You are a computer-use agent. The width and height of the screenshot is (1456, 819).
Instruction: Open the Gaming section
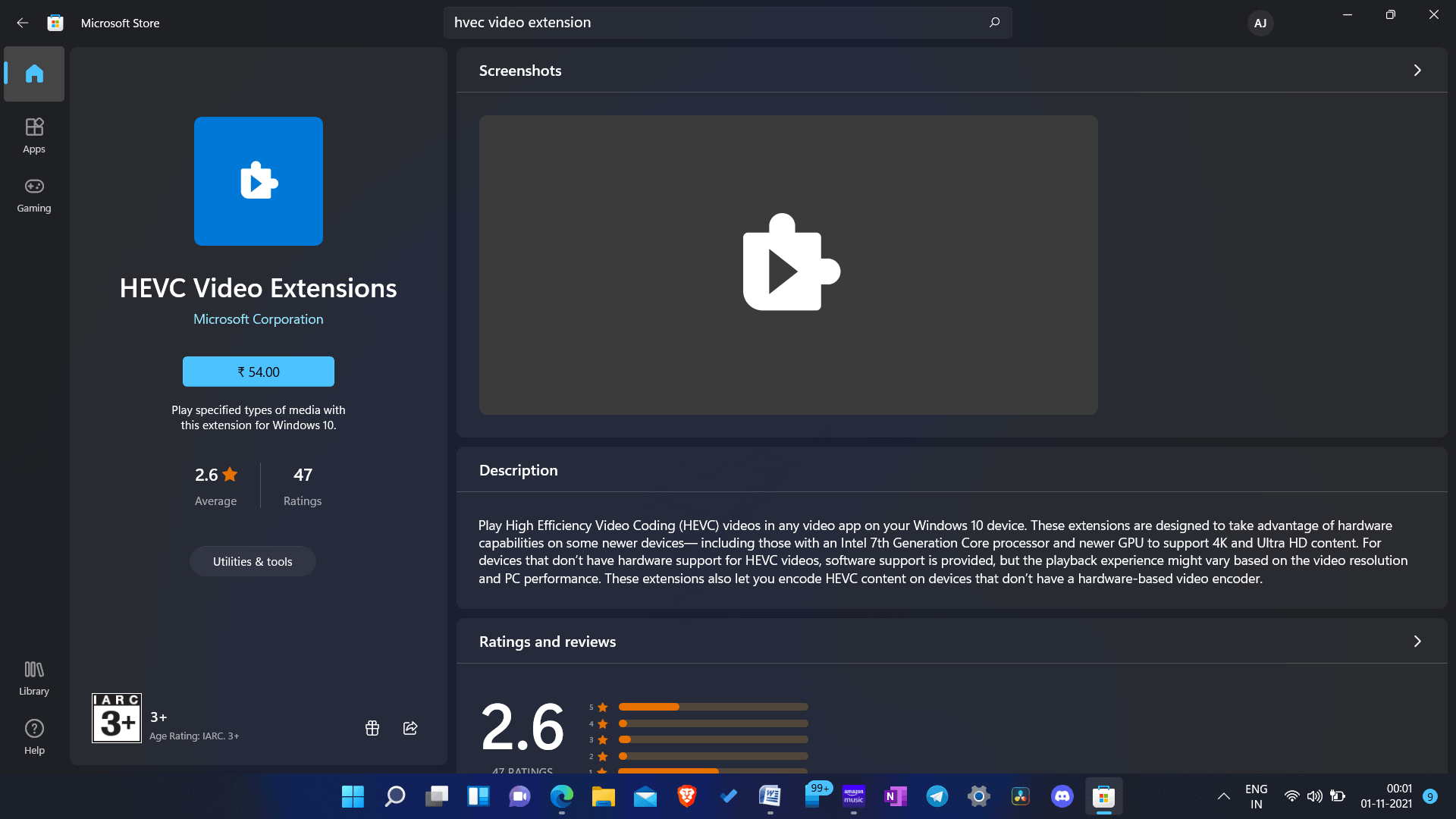click(33, 196)
